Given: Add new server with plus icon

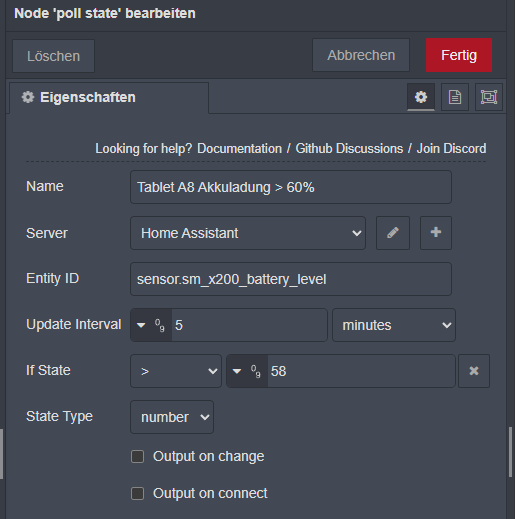Looking at the screenshot, I should click(x=436, y=233).
